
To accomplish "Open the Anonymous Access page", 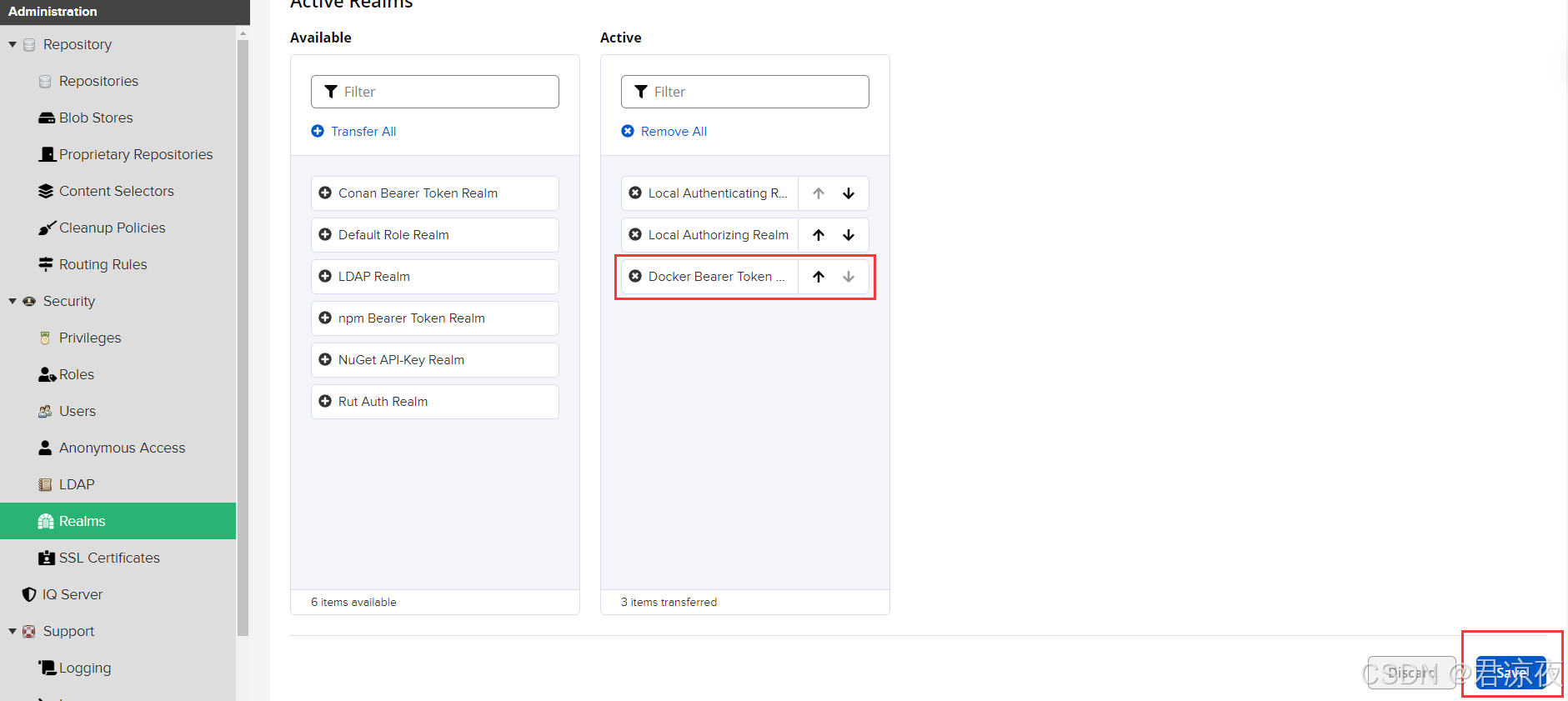I will (122, 448).
